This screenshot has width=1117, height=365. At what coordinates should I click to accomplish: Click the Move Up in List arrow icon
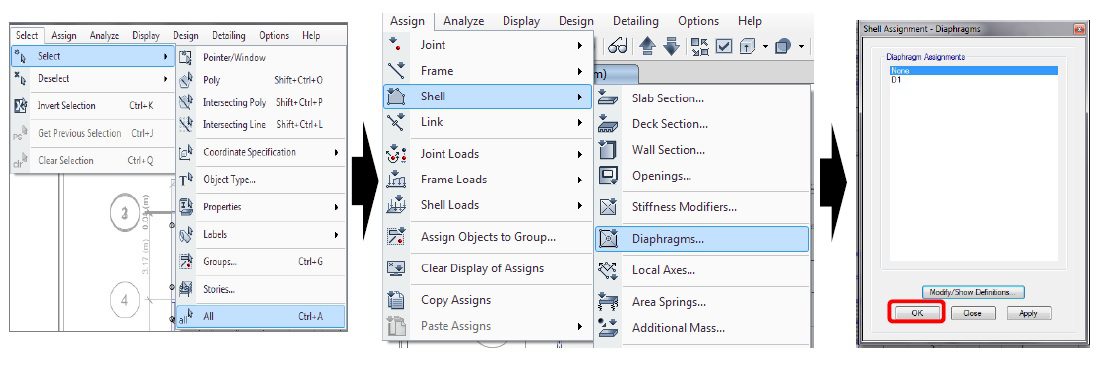click(x=648, y=46)
